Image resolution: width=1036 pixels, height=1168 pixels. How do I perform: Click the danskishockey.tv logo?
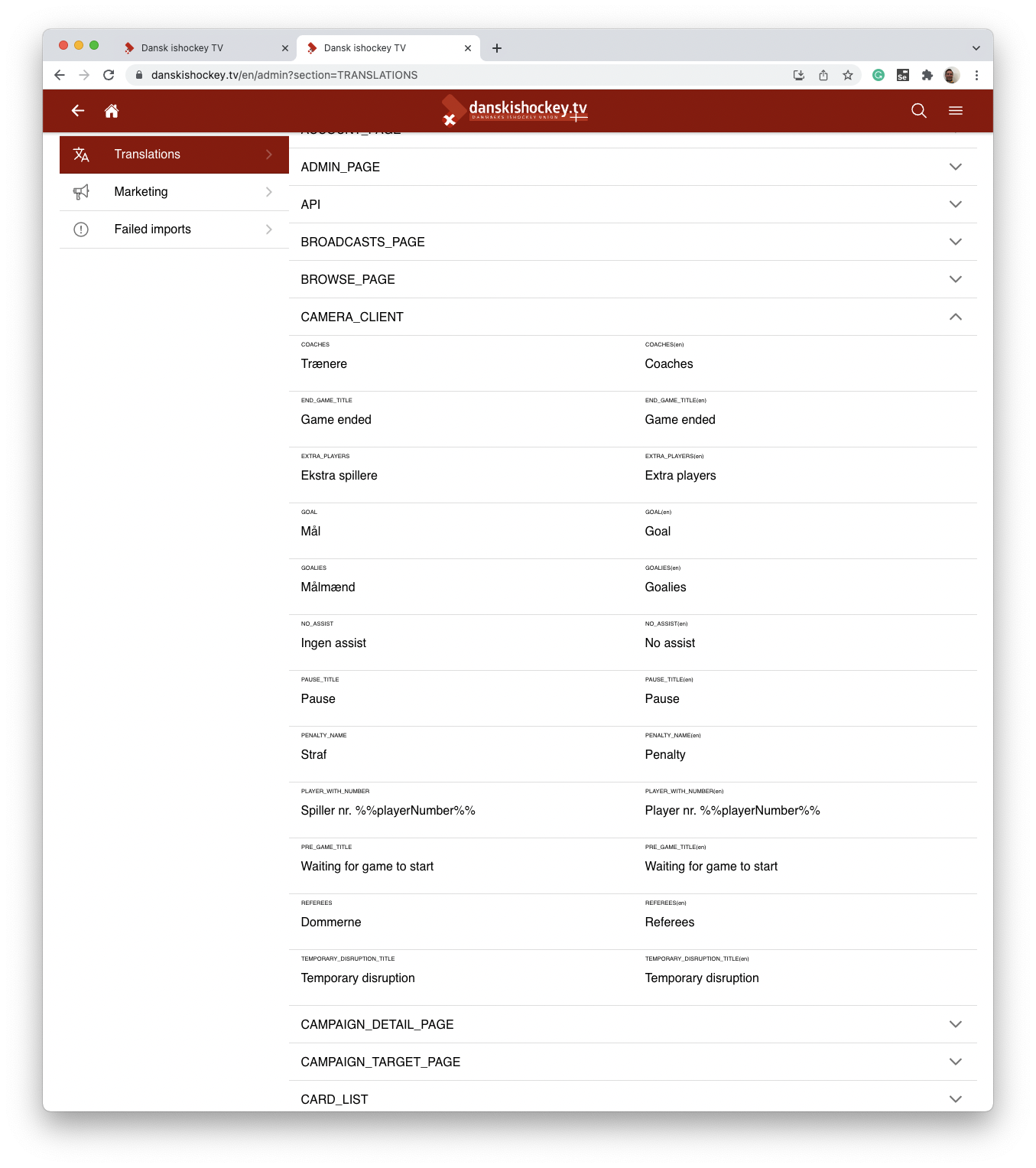515,111
